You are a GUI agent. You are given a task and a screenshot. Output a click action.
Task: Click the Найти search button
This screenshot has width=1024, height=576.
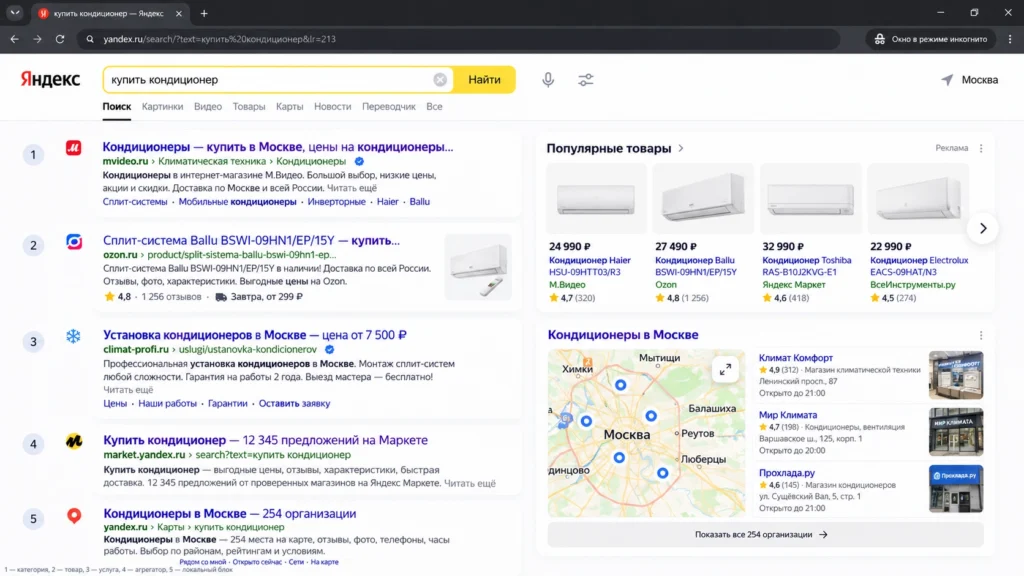(x=485, y=80)
